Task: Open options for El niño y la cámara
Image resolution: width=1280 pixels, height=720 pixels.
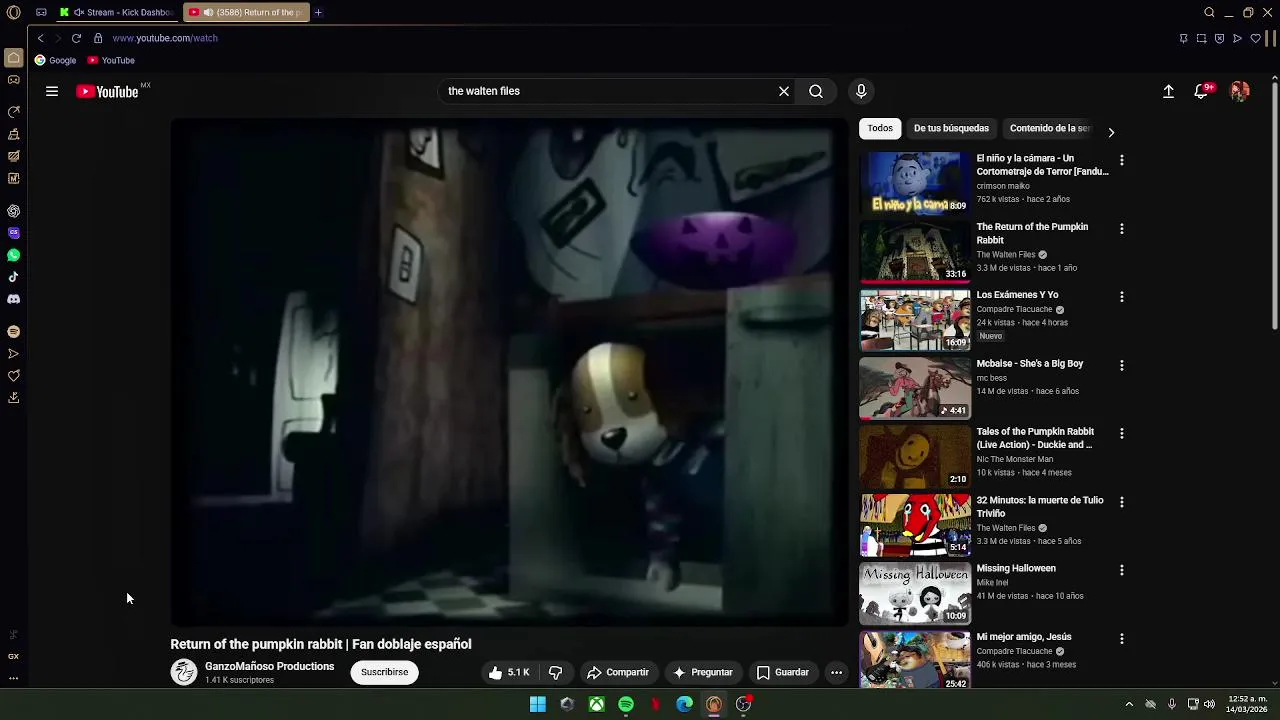Action: tap(1121, 160)
